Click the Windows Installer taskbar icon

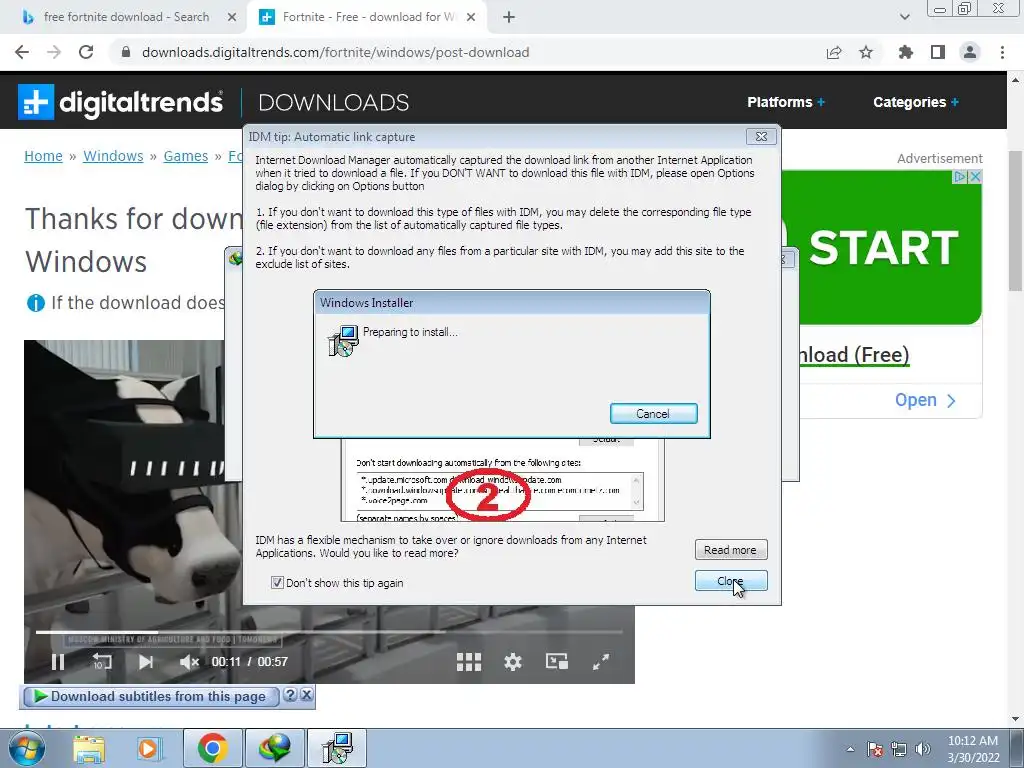click(337, 748)
